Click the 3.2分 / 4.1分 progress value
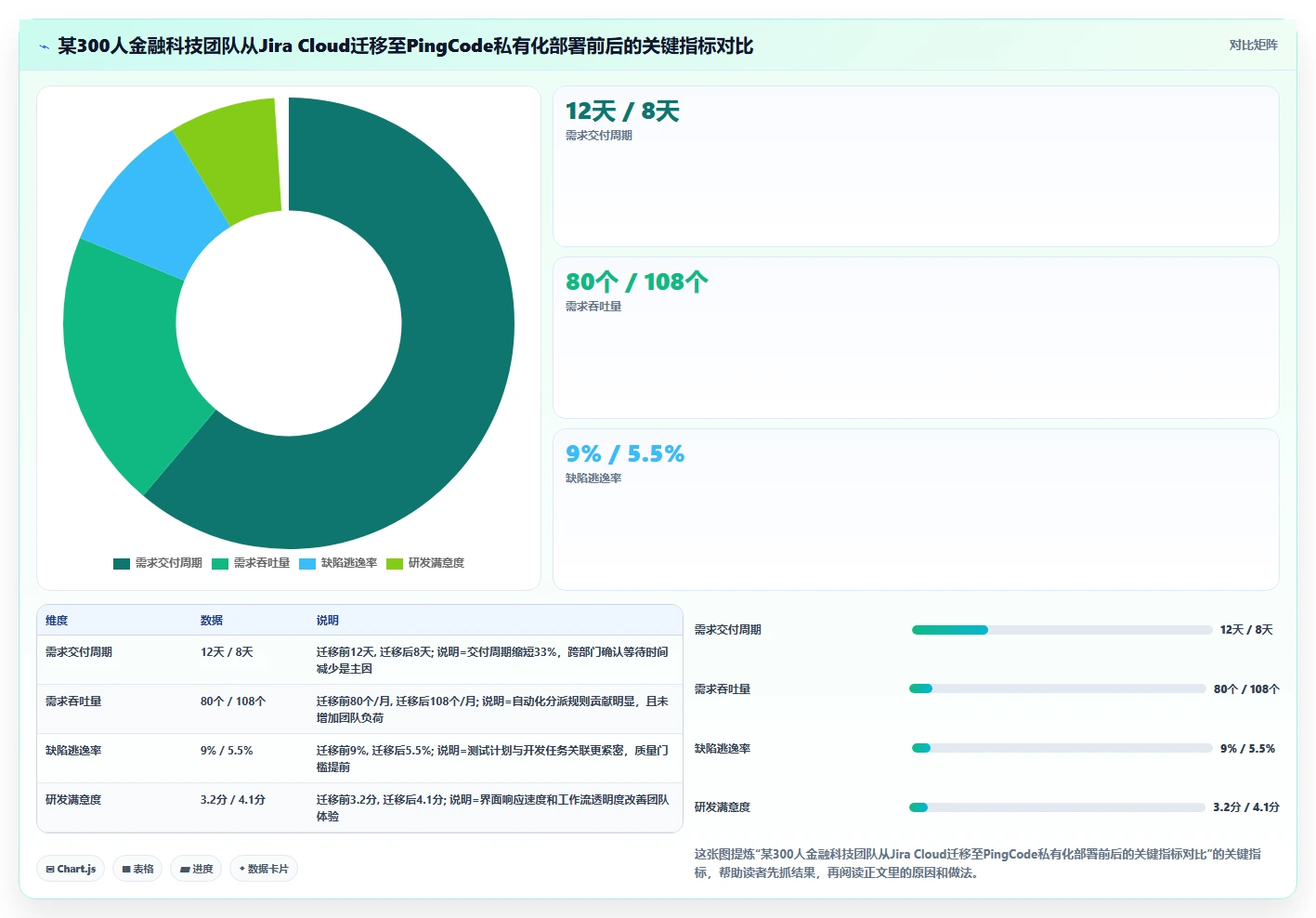1316x918 pixels. (x=1246, y=807)
